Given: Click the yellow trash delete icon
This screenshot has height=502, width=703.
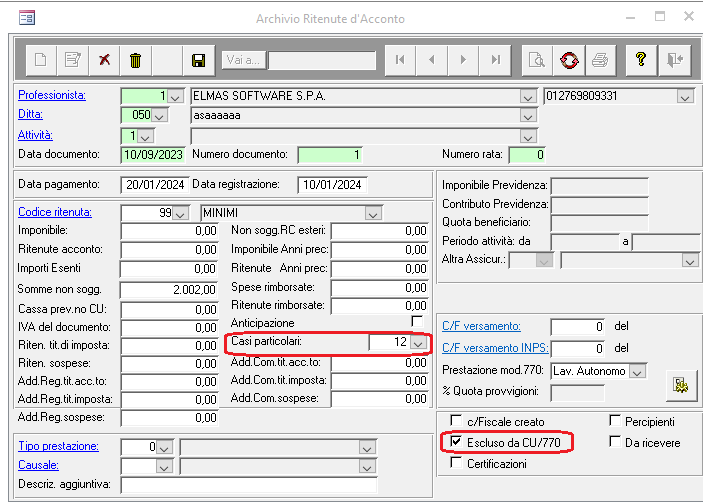Looking at the screenshot, I should click(135, 60).
